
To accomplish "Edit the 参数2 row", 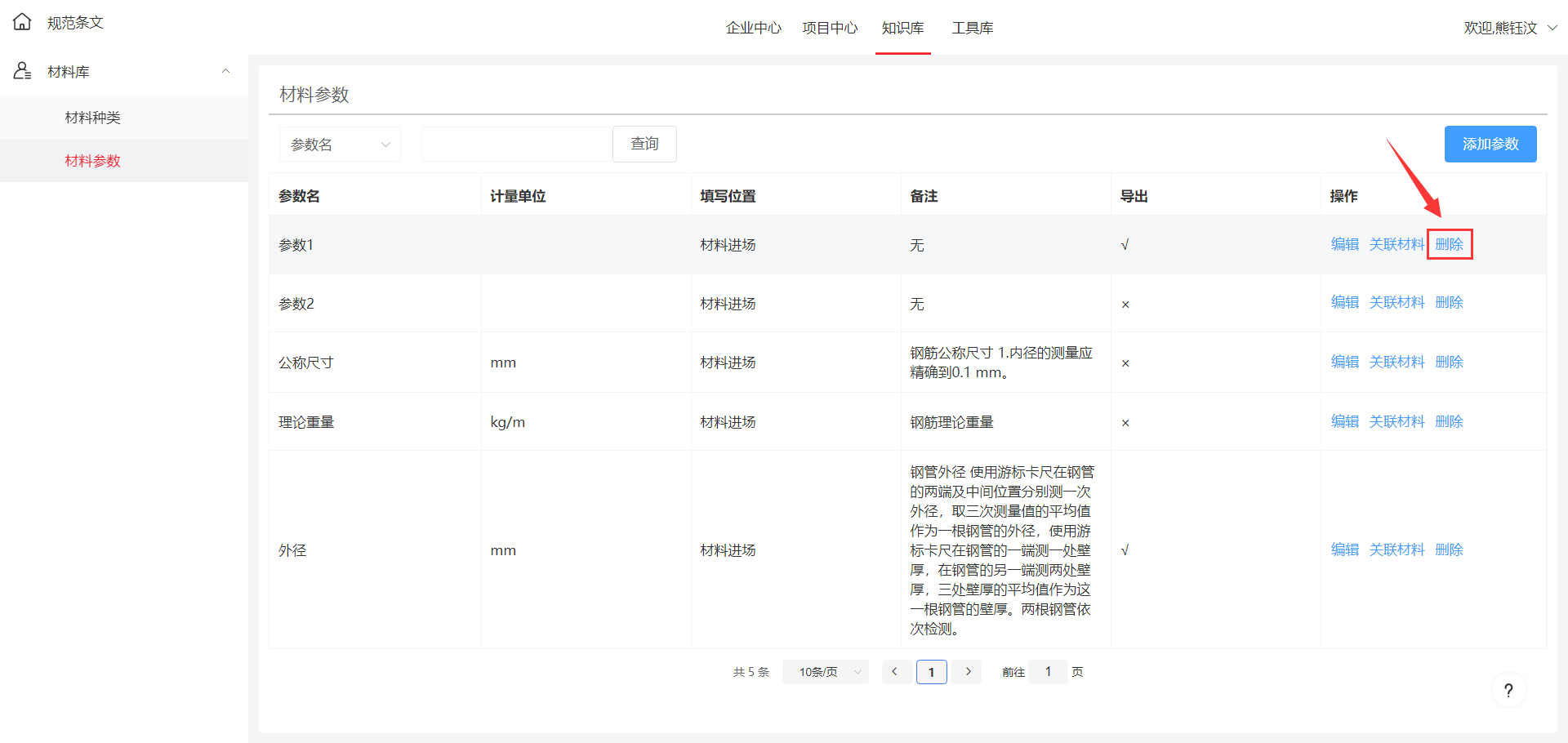I will (x=1344, y=302).
